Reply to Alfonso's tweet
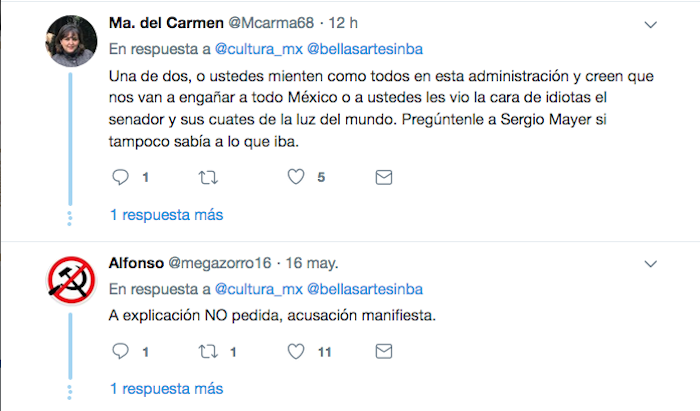The height and width of the screenshot is (411, 700). click(x=120, y=352)
